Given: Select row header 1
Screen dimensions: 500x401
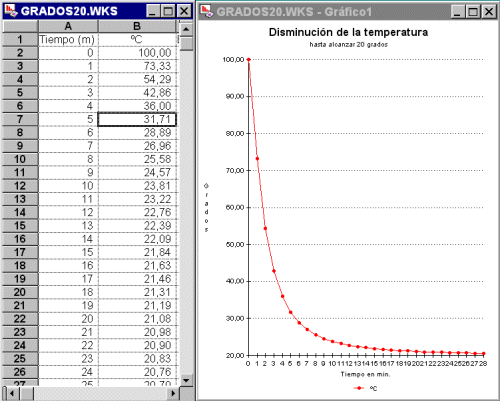Looking at the screenshot, I should tap(20, 39).
